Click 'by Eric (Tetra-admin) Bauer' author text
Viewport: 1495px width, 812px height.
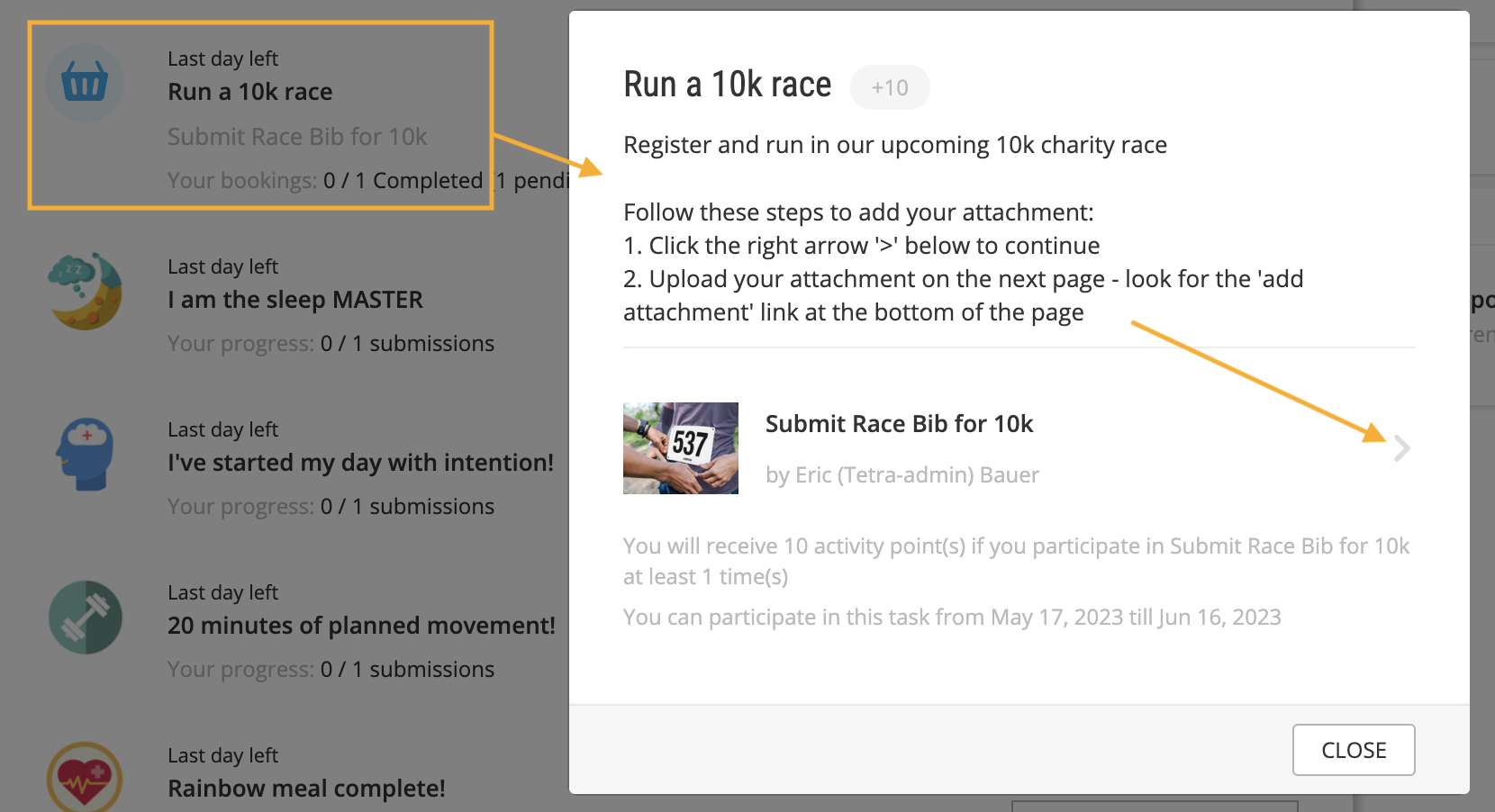(902, 475)
